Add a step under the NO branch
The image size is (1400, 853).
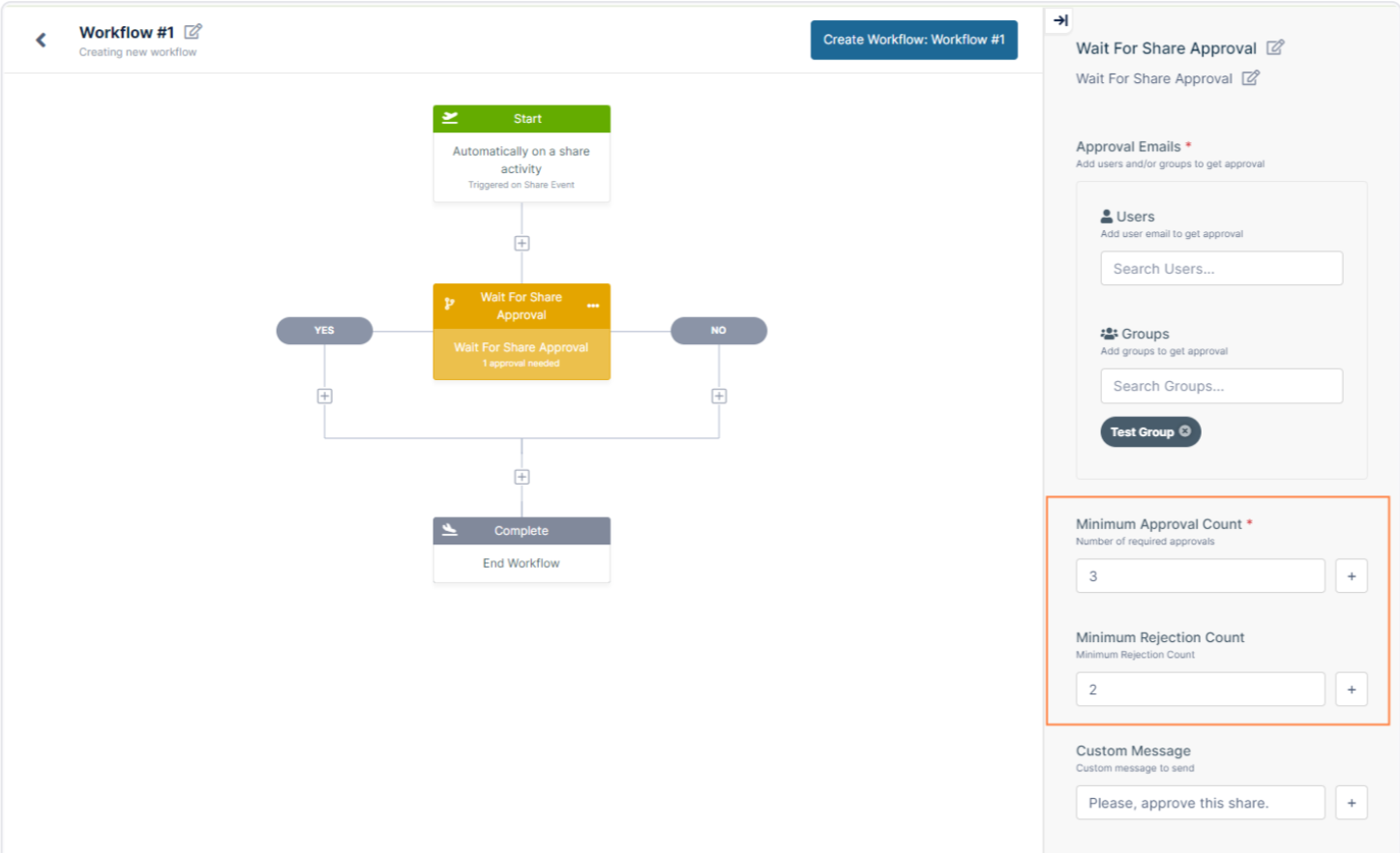click(719, 397)
